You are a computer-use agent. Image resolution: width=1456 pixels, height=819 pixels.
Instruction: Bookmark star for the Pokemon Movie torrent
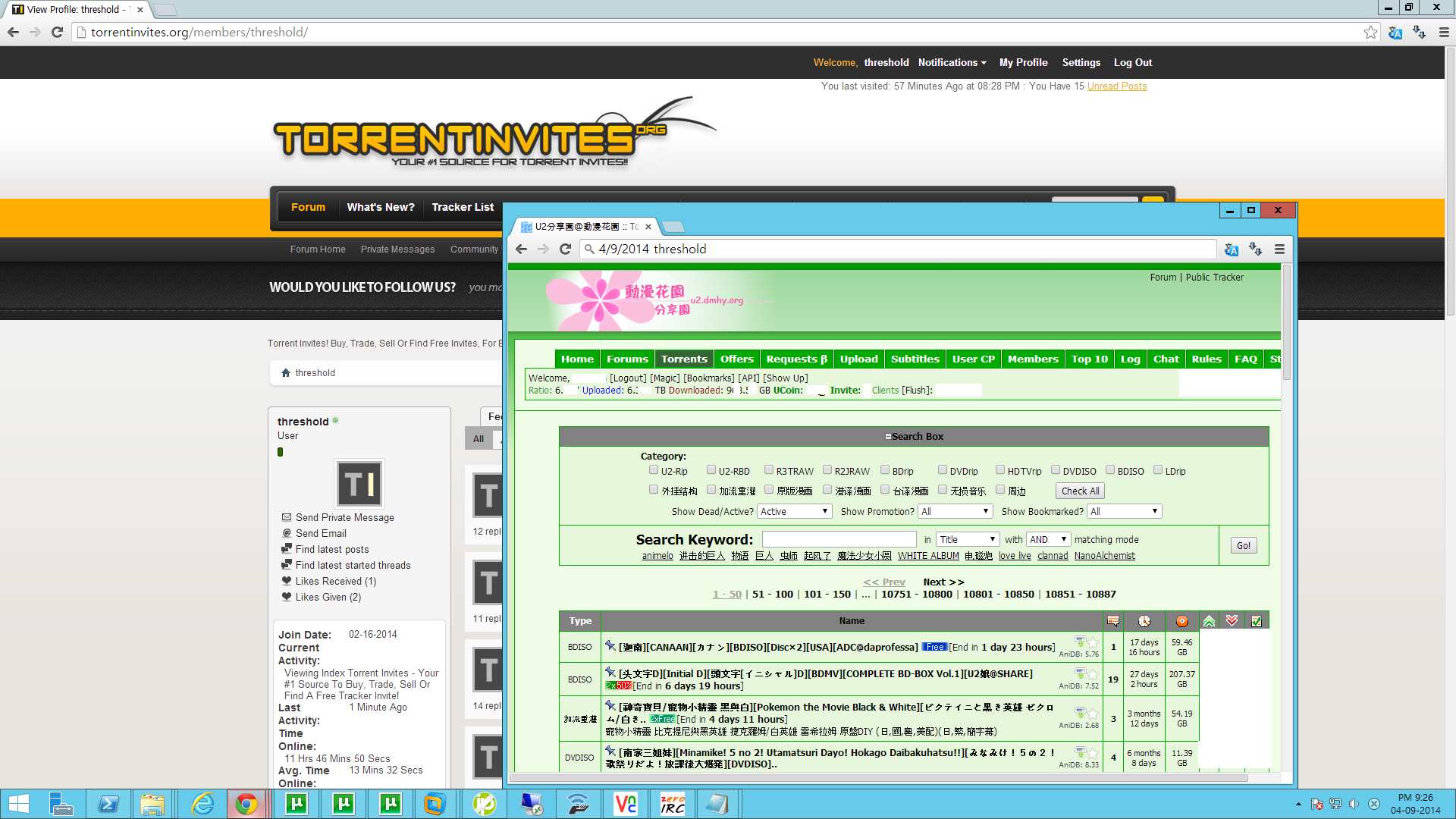(x=1093, y=714)
